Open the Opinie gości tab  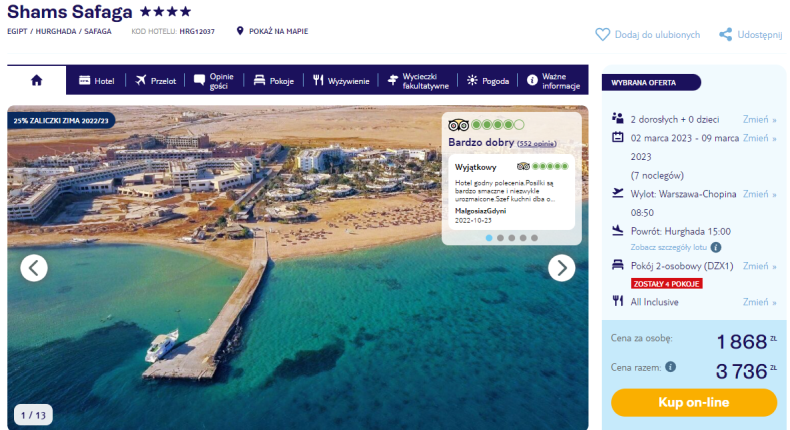click(x=214, y=81)
